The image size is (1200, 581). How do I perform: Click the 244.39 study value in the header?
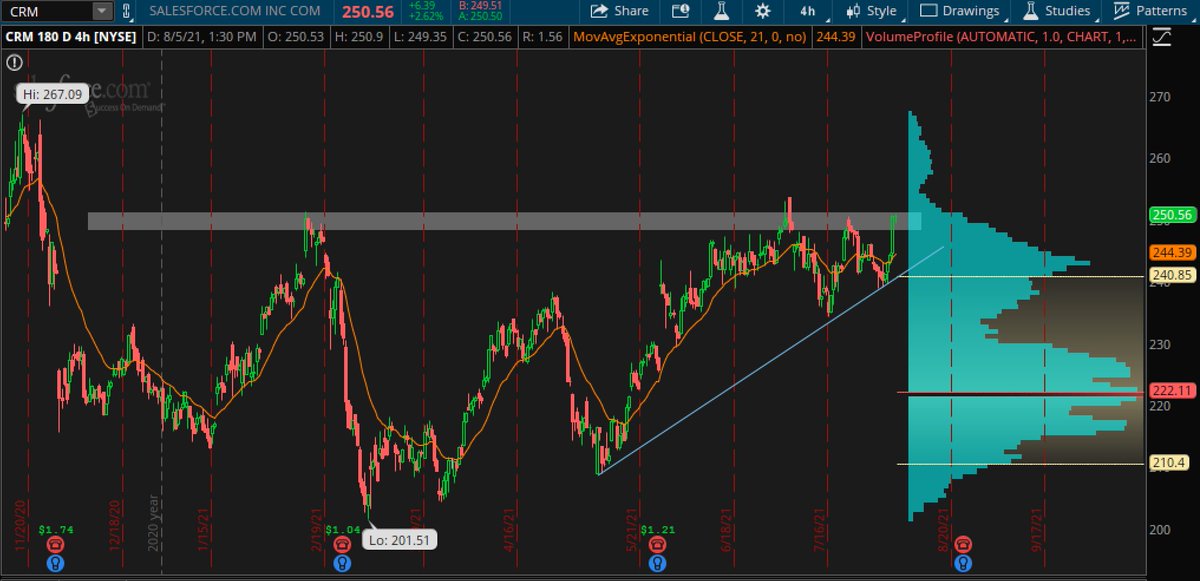pyautogui.click(x=838, y=37)
